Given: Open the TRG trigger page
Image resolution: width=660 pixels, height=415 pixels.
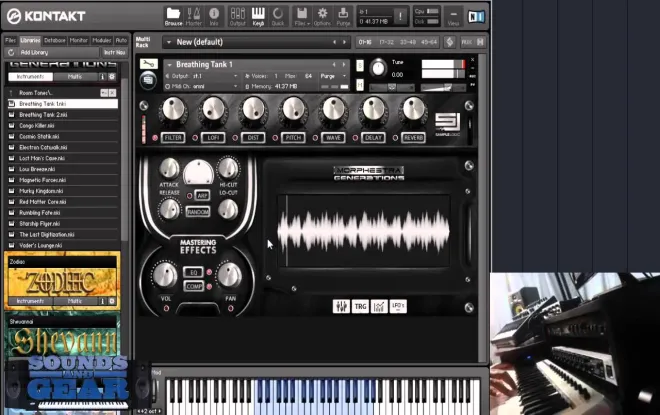Looking at the screenshot, I should tap(360, 306).
